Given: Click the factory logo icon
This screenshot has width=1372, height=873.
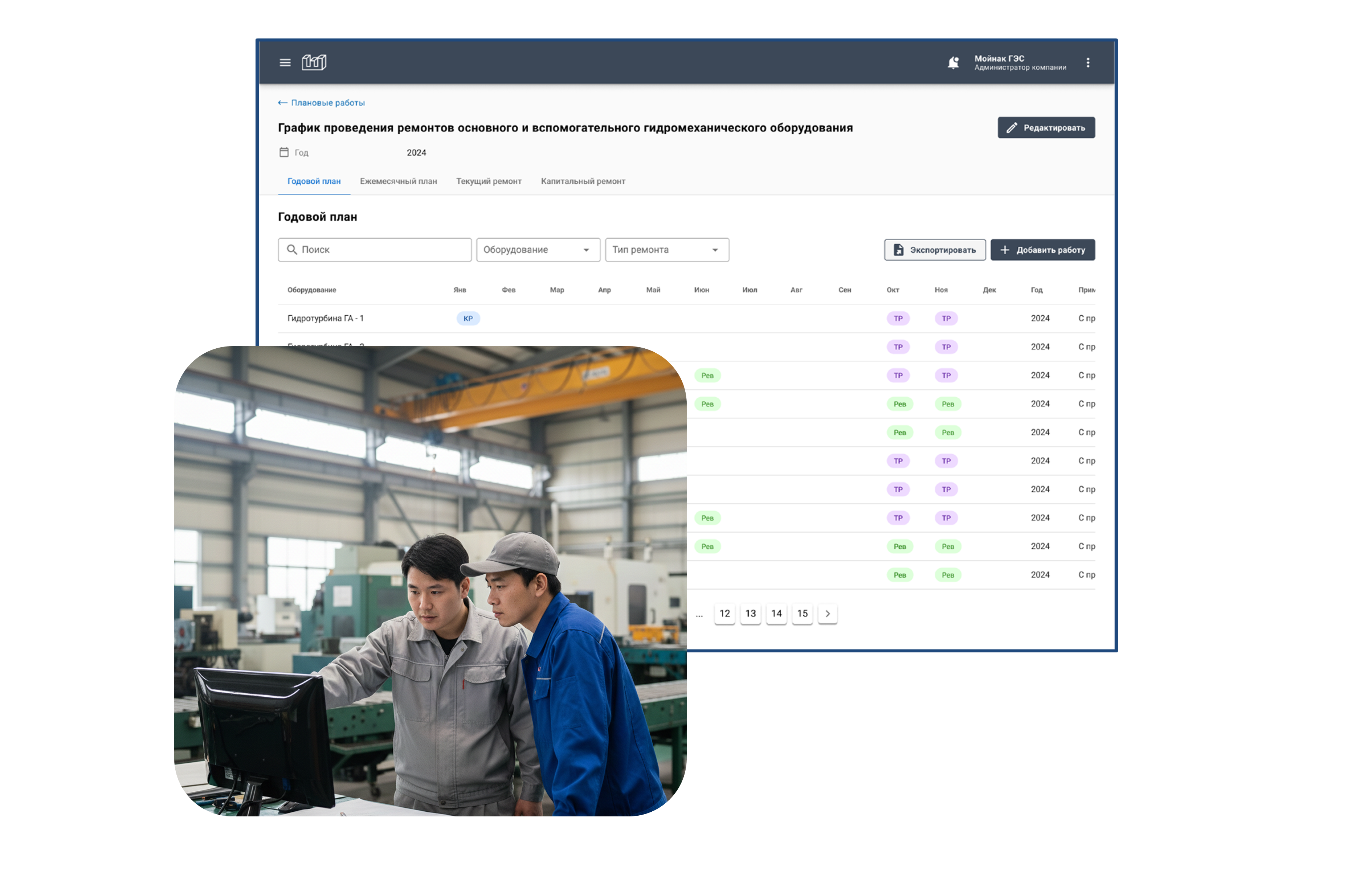Looking at the screenshot, I should tap(314, 62).
